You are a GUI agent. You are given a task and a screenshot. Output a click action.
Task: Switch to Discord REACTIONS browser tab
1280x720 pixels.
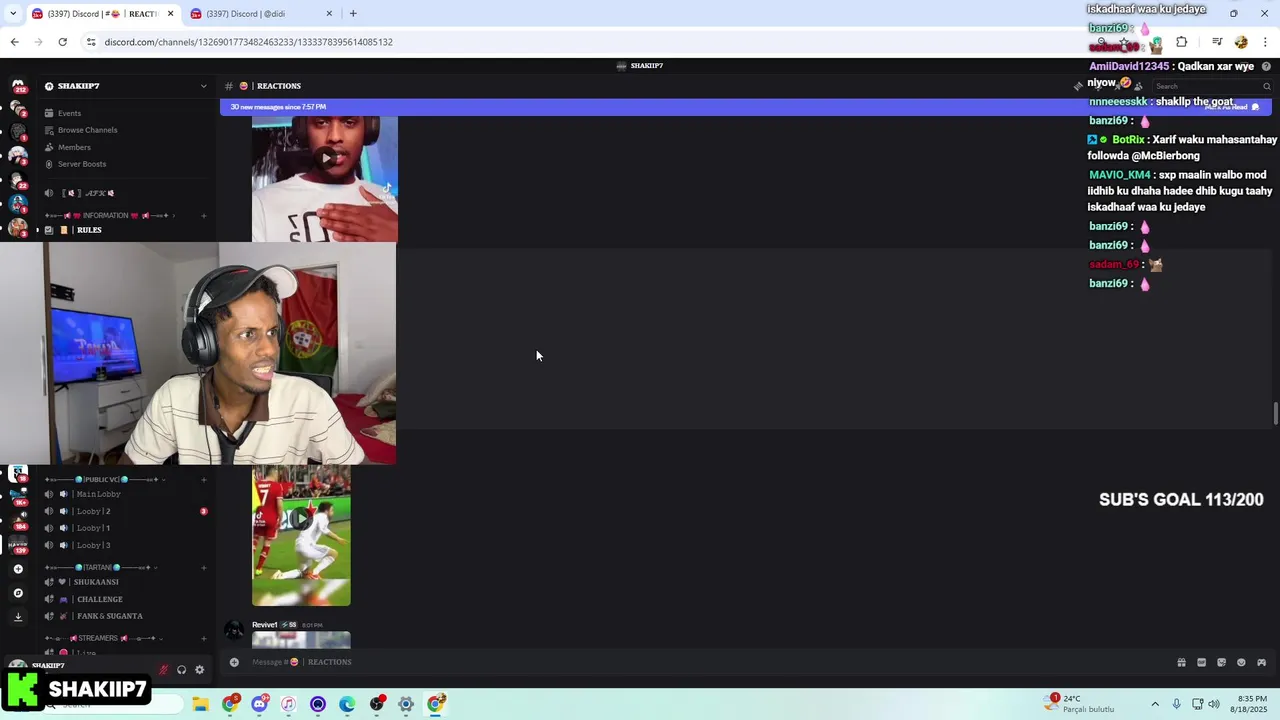tap(102, 14)
